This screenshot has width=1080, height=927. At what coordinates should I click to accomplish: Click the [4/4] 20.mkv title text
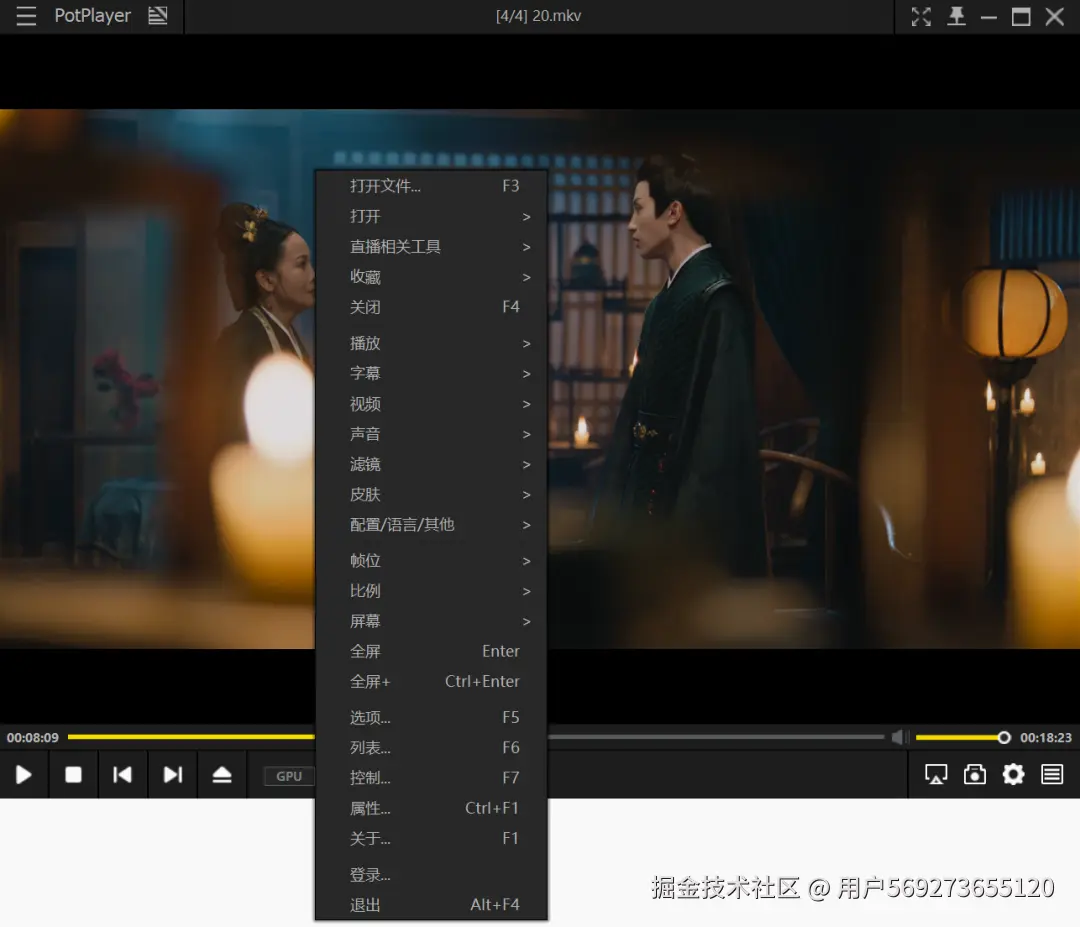point(539,16)
